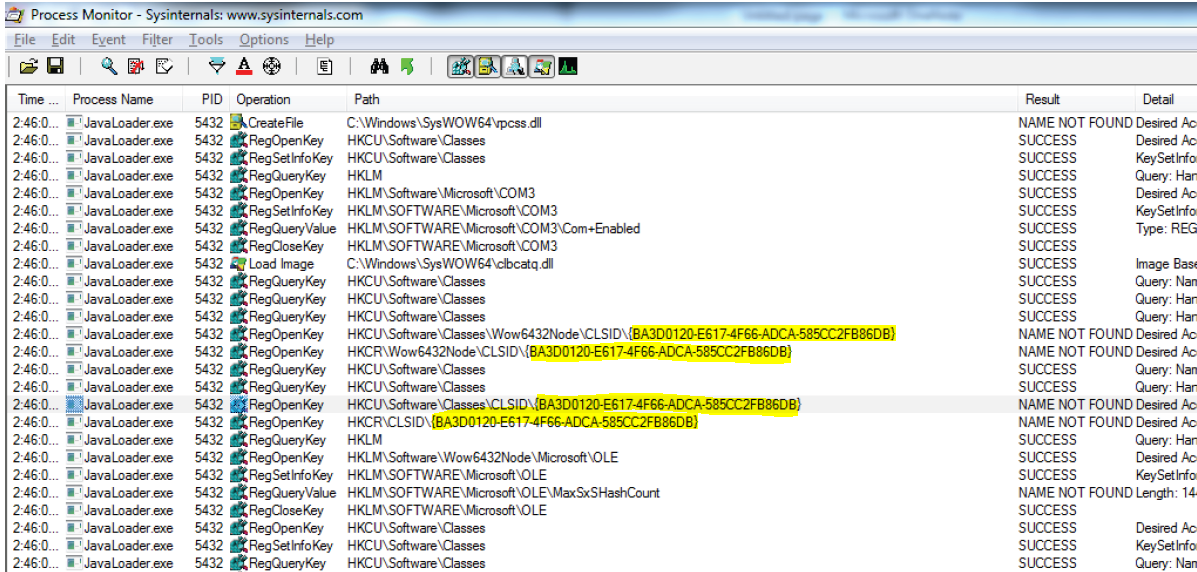Click the Time column header

click(37, 99)
